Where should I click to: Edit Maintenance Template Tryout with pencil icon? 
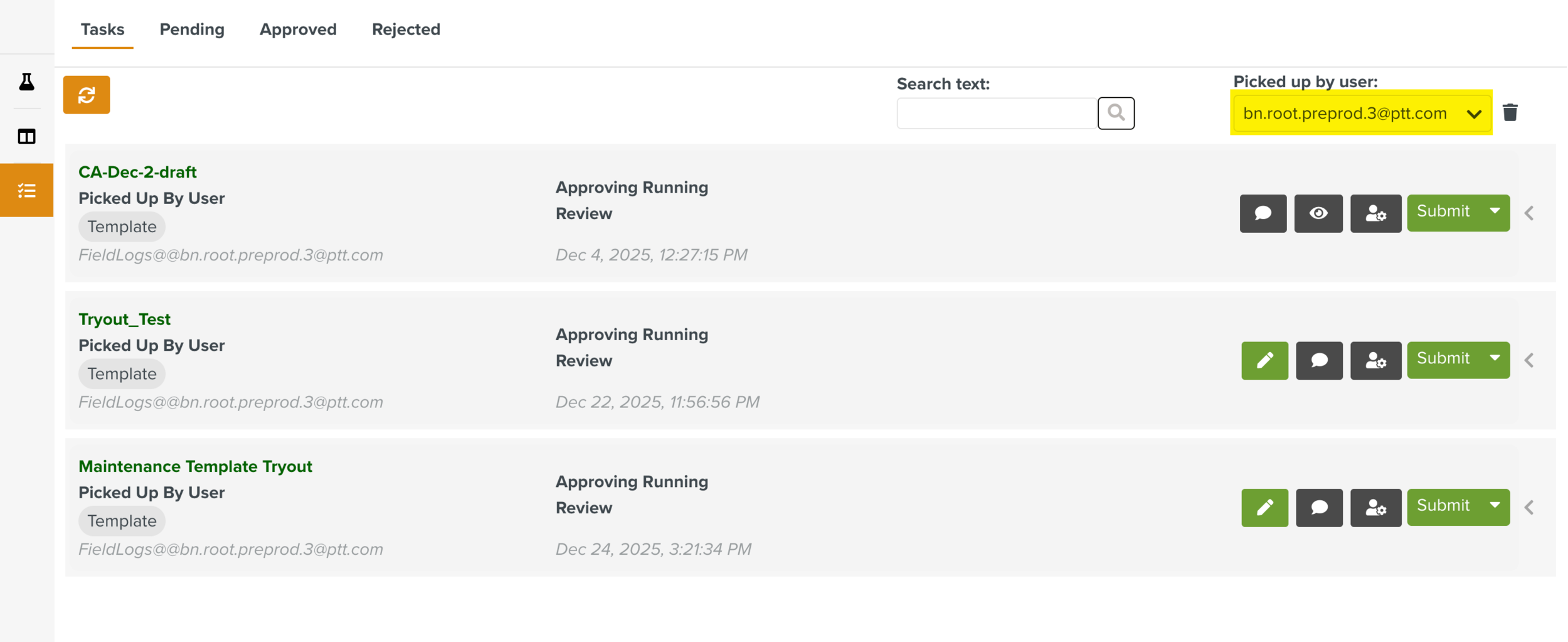[1264, 508]
